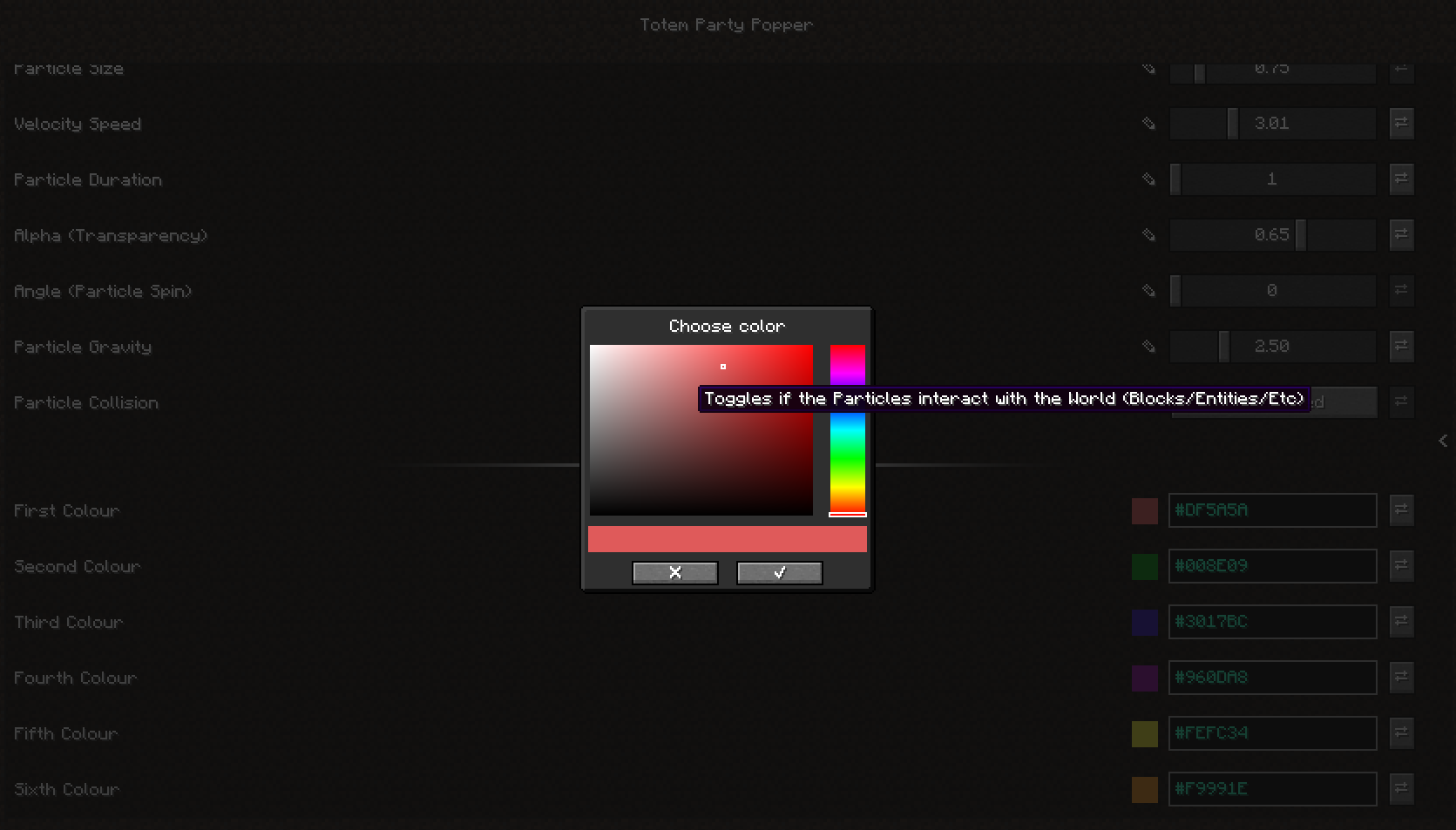This screenshot has width=1456, height=830.
Task: Reset Velocity Speed with the swap arrows icon
Action: click(x=1401, y=124)
